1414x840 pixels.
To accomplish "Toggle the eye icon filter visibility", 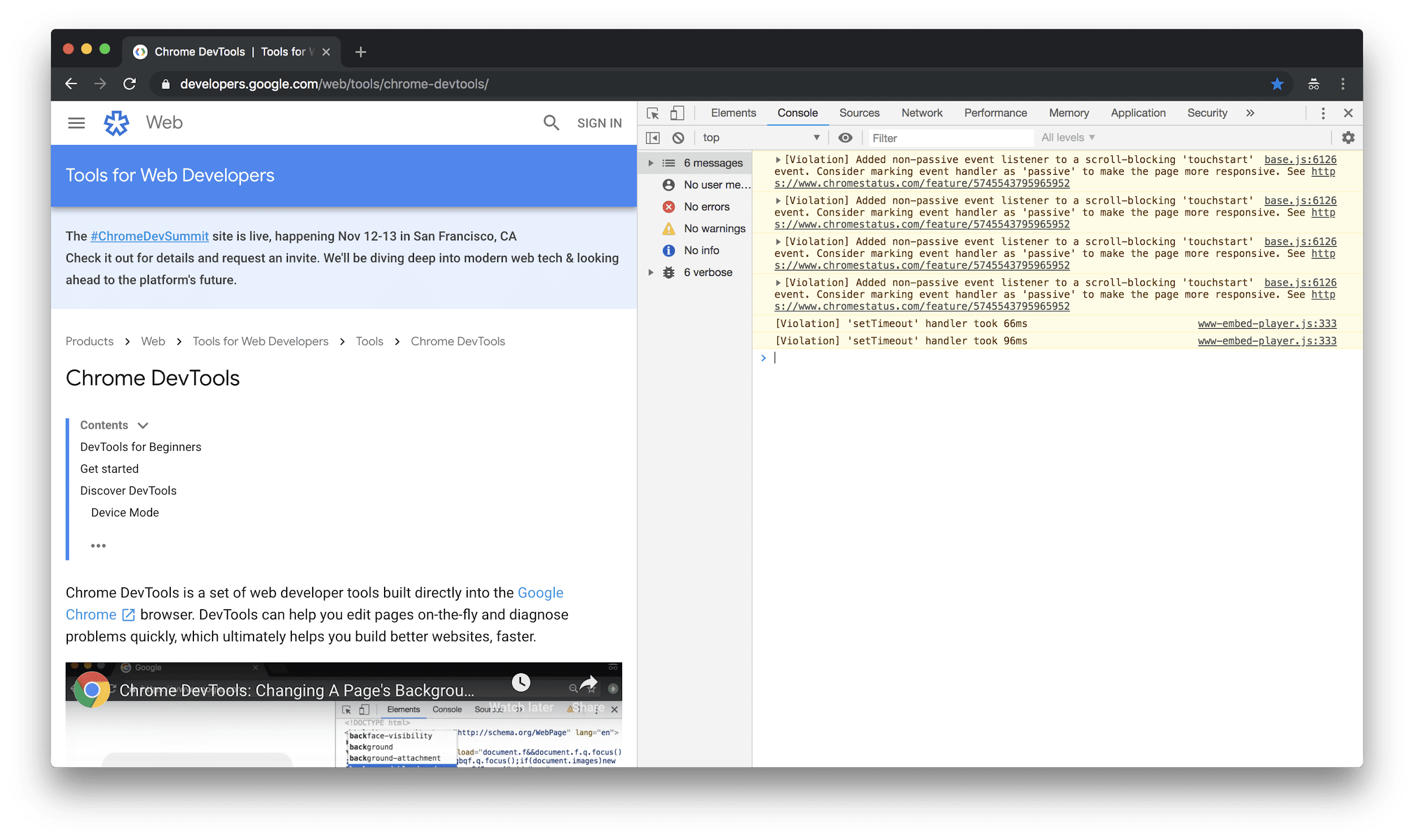I will click(843, 137).
